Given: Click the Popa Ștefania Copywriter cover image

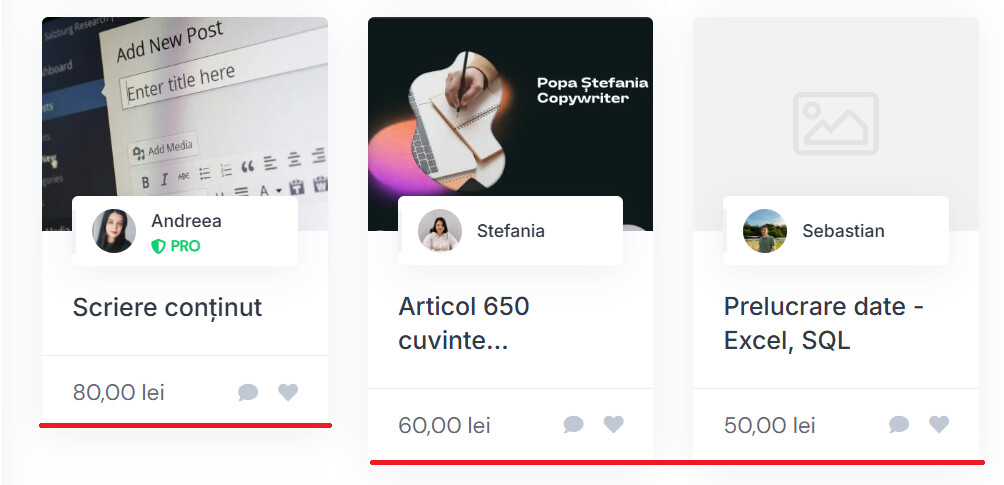Looking at the screenshot, I should tap(510, 107).
